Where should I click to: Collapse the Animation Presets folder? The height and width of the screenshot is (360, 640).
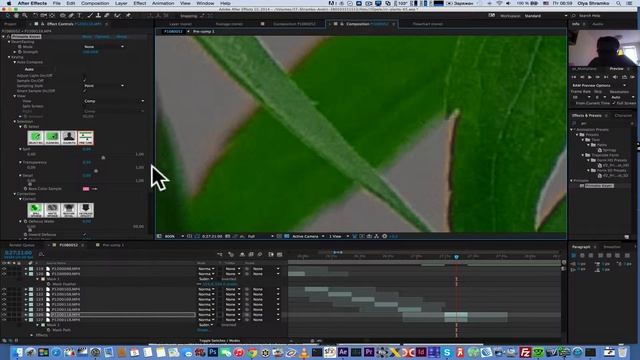coord(572,129)
